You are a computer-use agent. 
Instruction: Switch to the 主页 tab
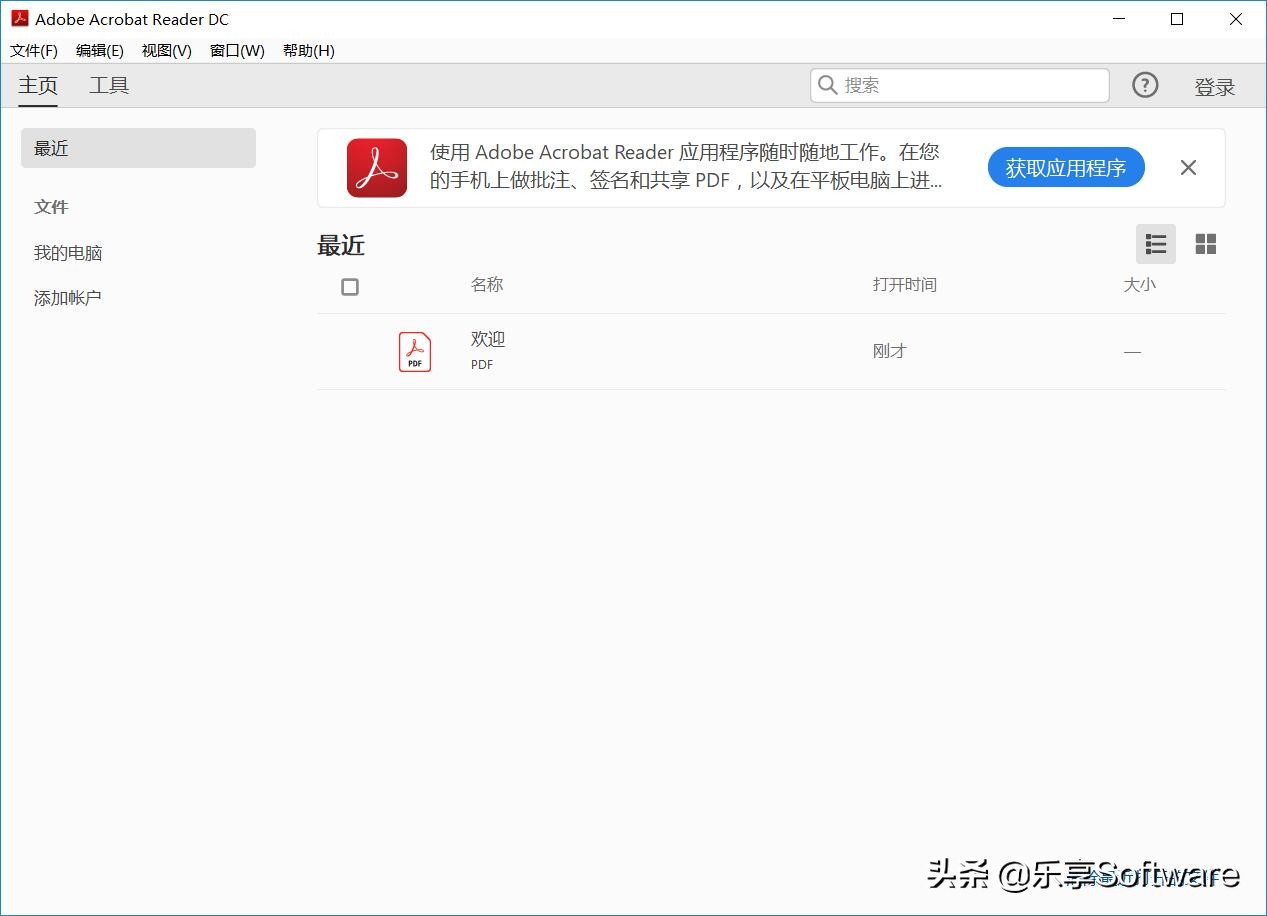click(x=38, y=86)
